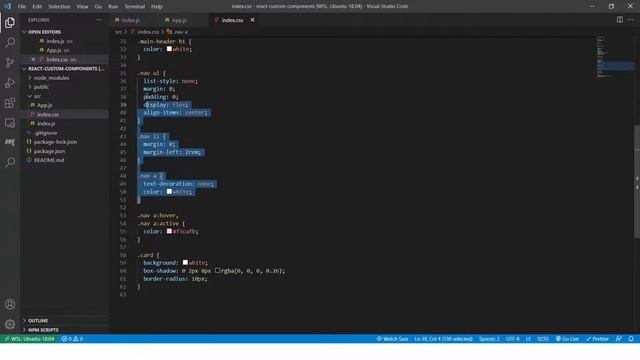Click the code minimap overview
Viewport: 640px width, 360px height.
pos(615,57)
